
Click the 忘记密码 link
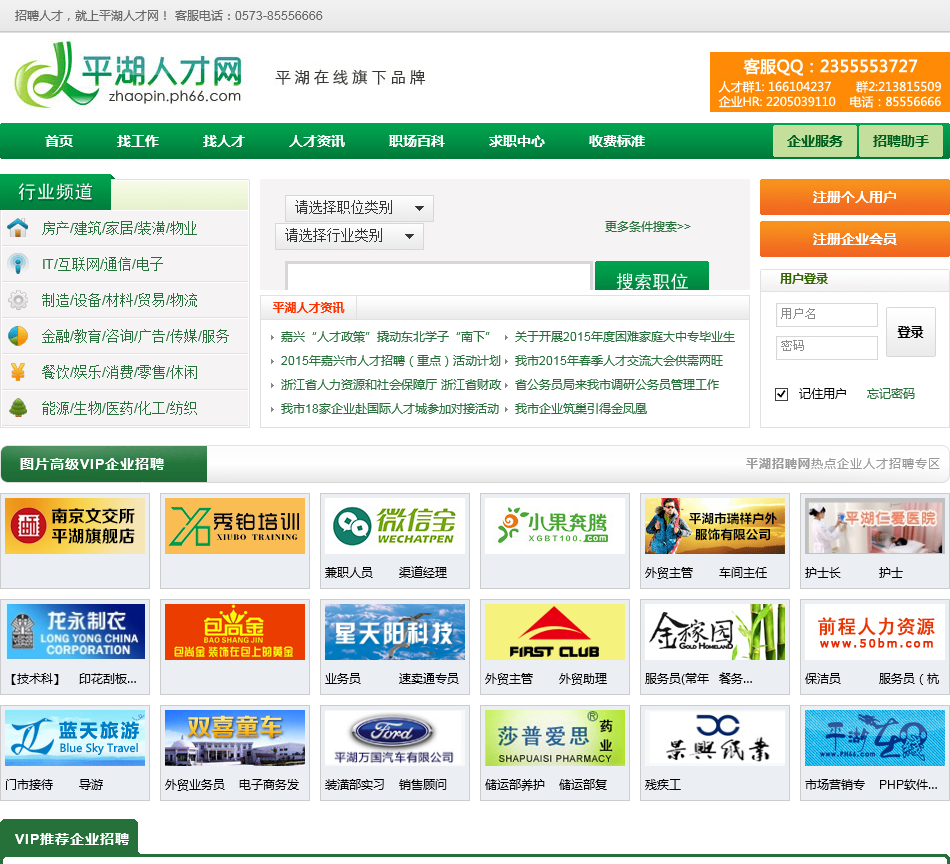[x=891, y=394]
